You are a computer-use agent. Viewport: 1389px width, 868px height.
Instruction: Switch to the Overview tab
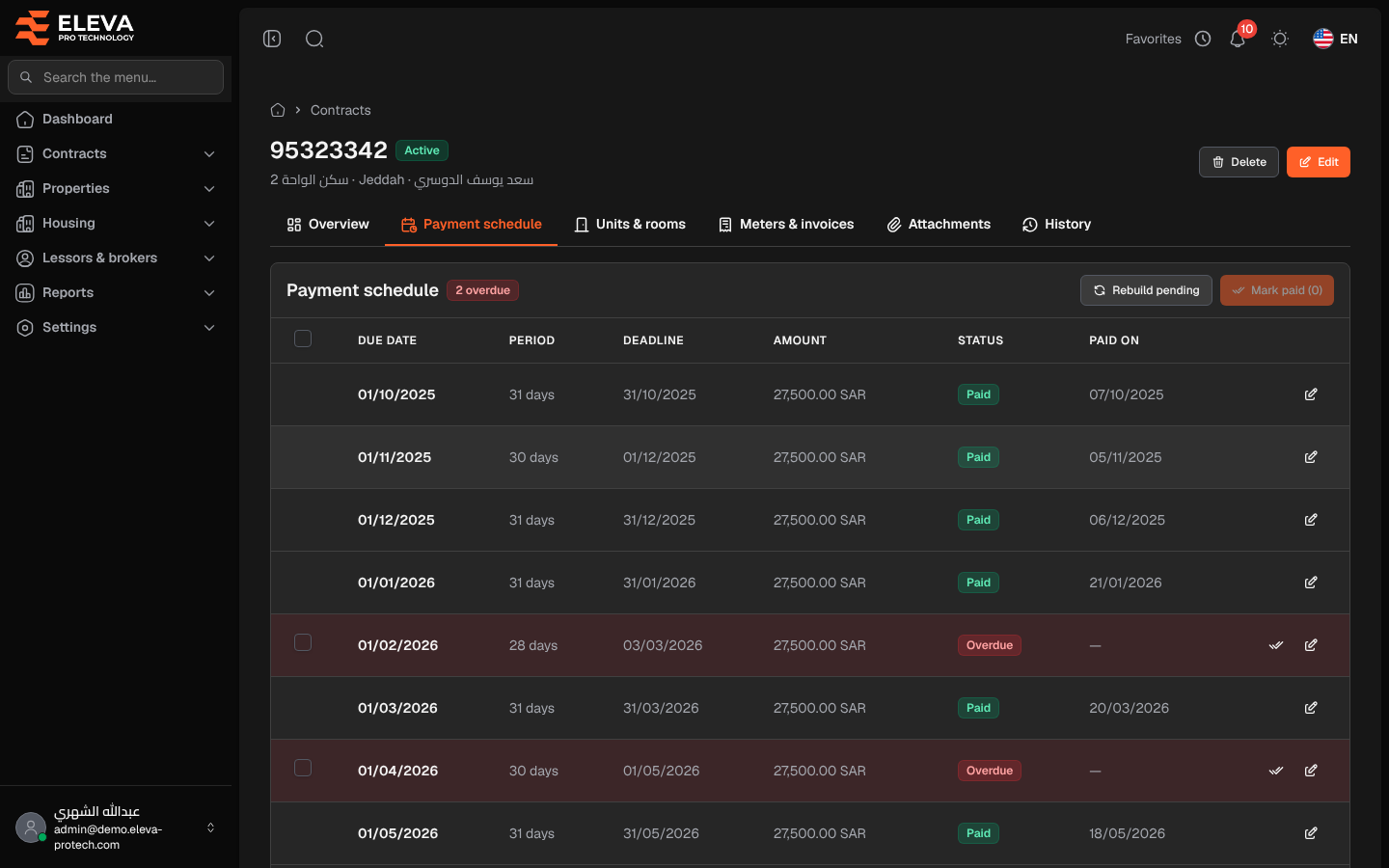[328, 224]
